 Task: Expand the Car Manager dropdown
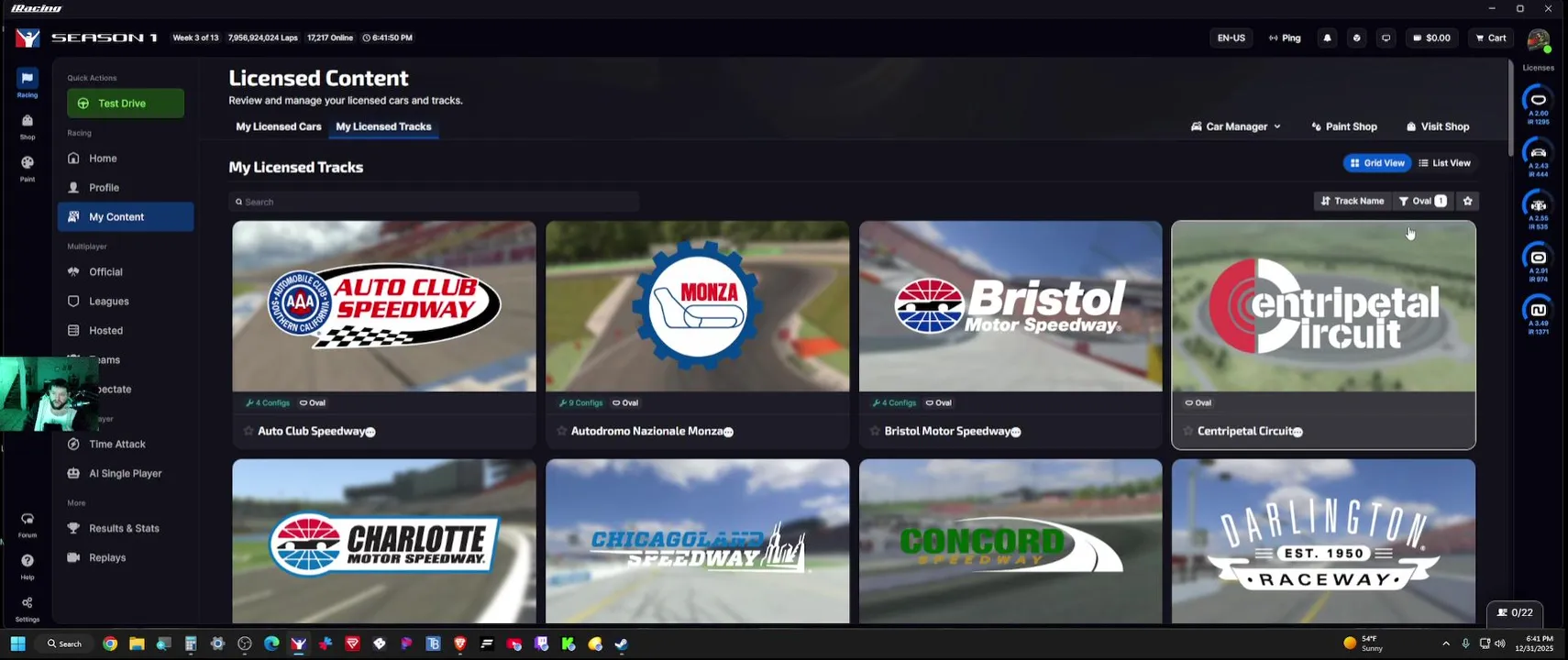tap(1235, 126)
